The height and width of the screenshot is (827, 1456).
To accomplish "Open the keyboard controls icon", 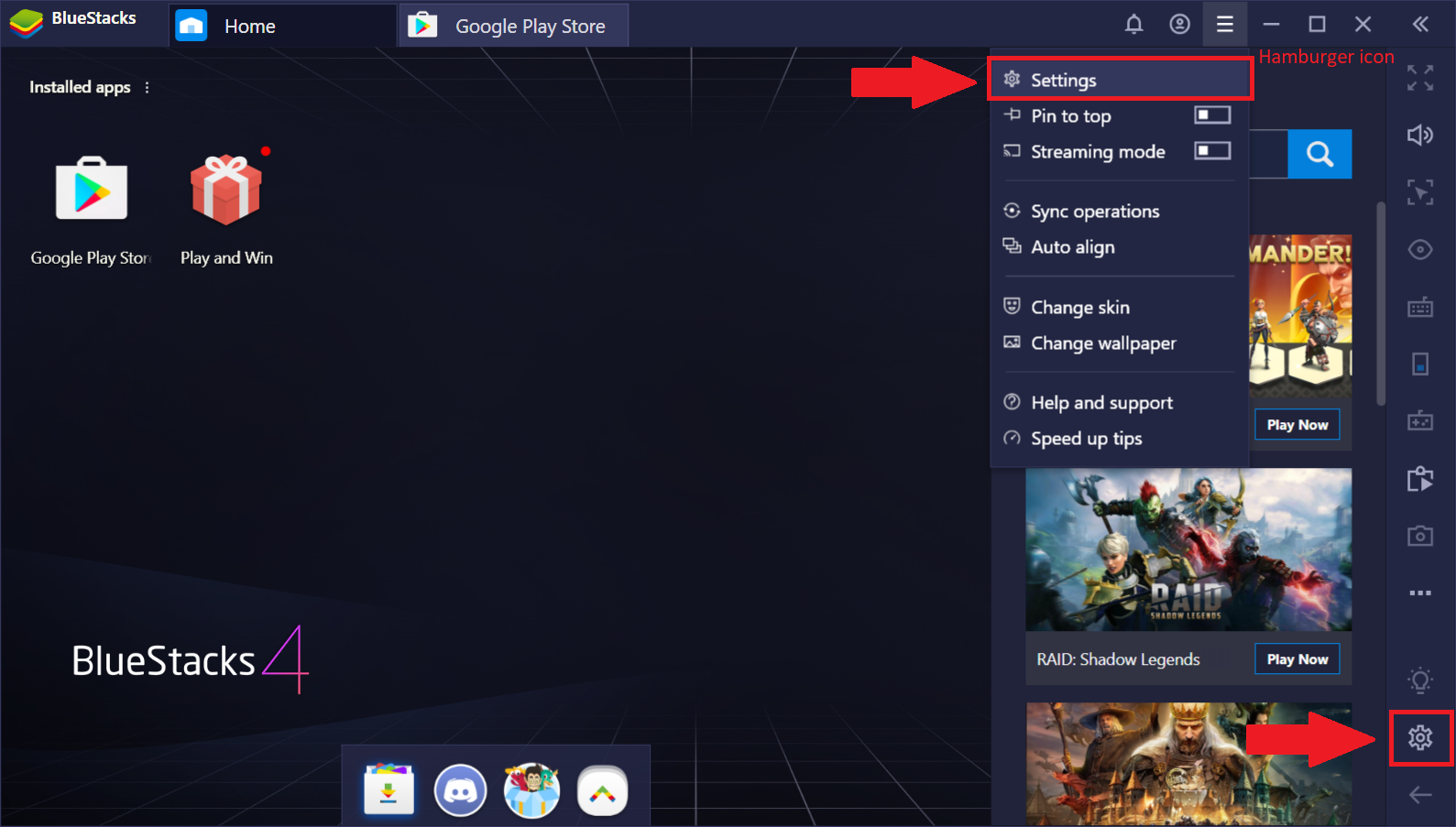I will click(x=1419, y=307).
